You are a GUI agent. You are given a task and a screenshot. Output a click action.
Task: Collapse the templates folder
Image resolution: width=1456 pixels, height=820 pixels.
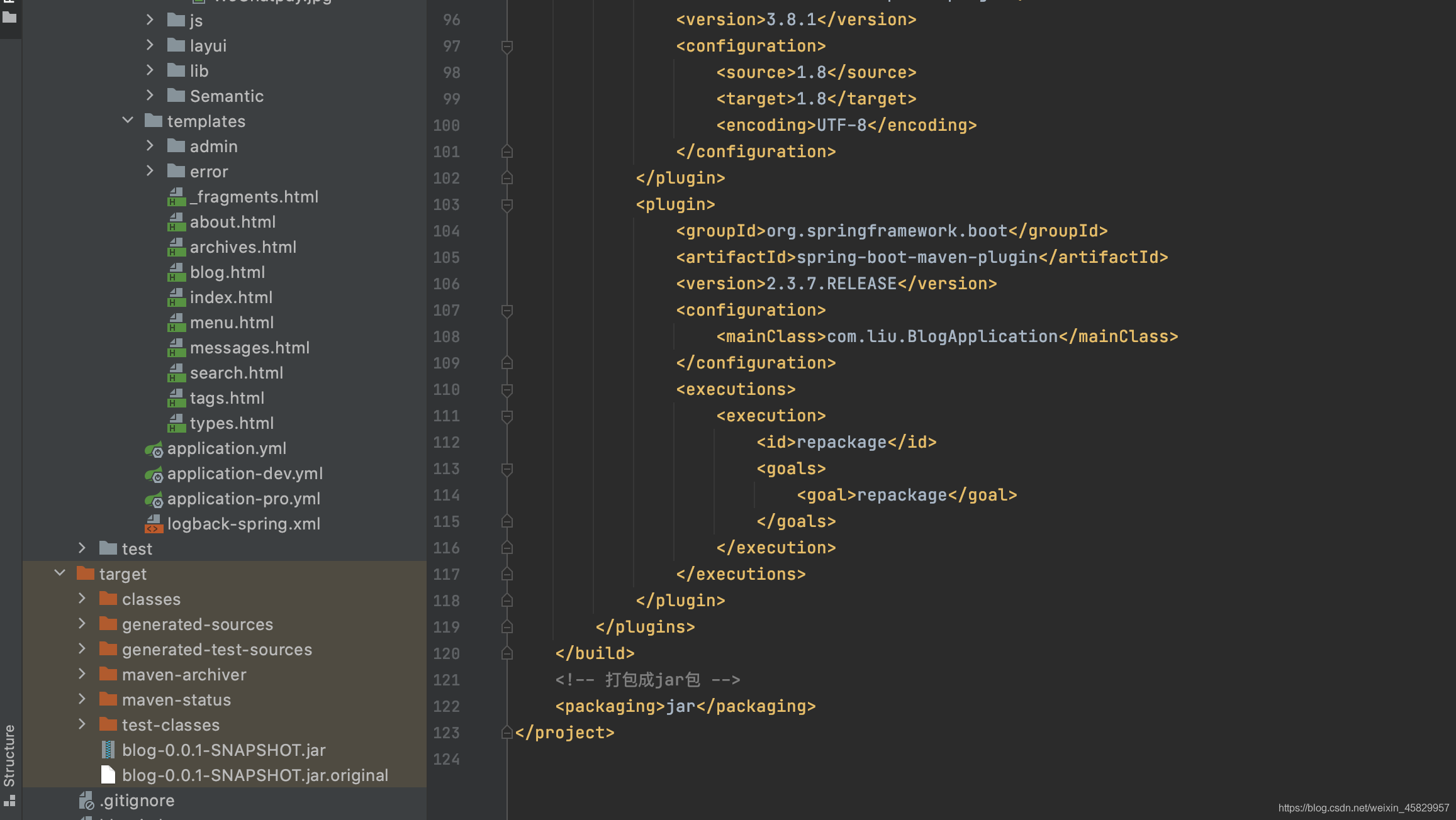coord(128,119)
